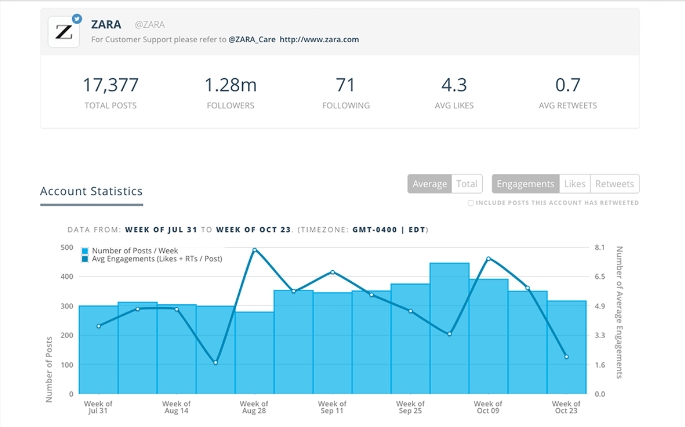Click the 'Week of Sep 11' axis label
Image resolution: width=685 pixels, height=427 pixels.
332,407
